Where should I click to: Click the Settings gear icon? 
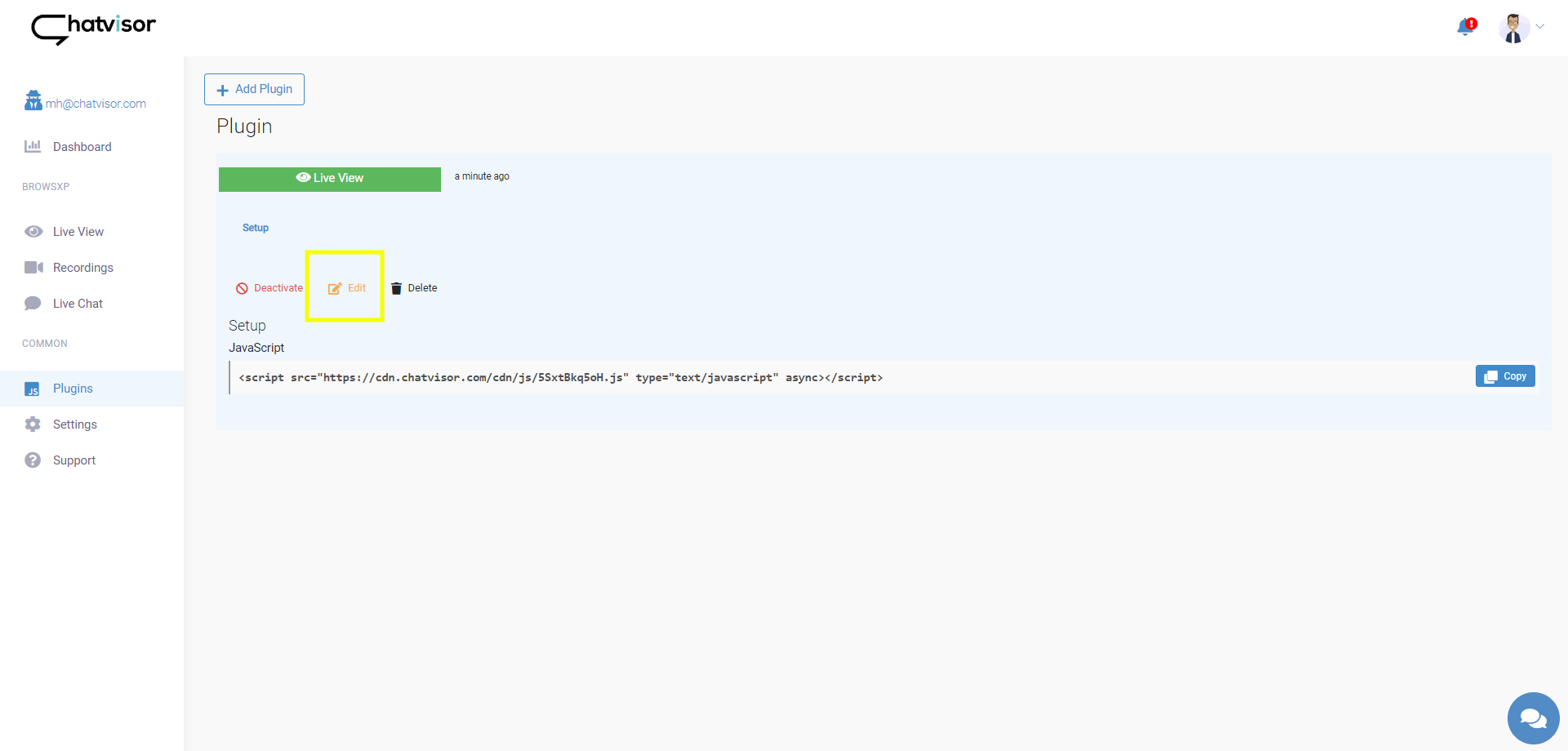coord(33,424)
